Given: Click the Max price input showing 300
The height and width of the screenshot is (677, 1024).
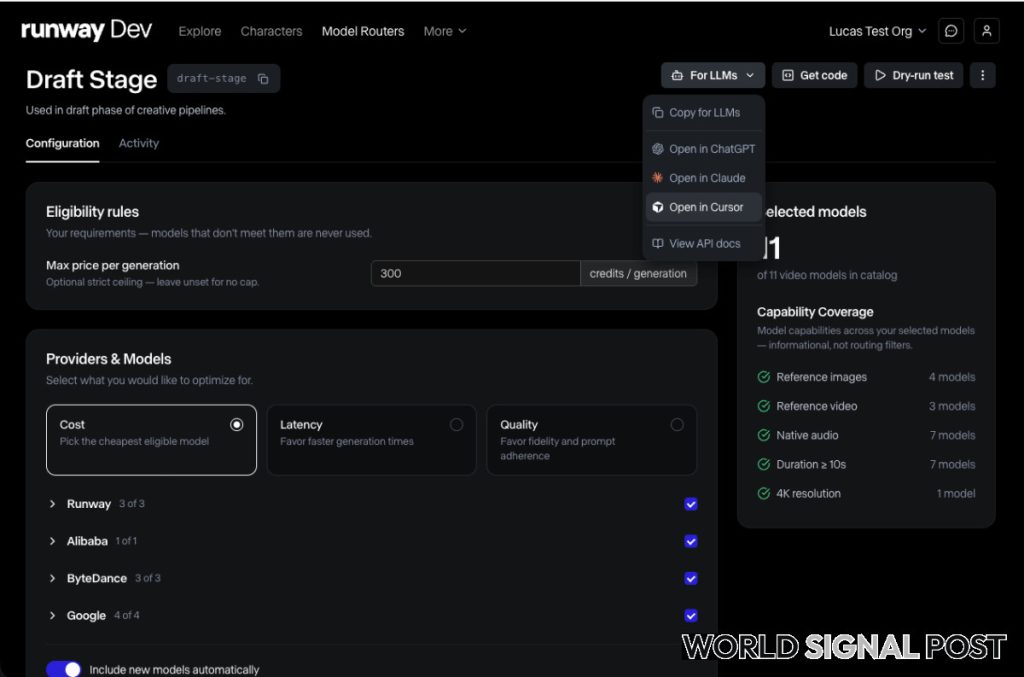Looking at the screenshot, I should (475, 274).
